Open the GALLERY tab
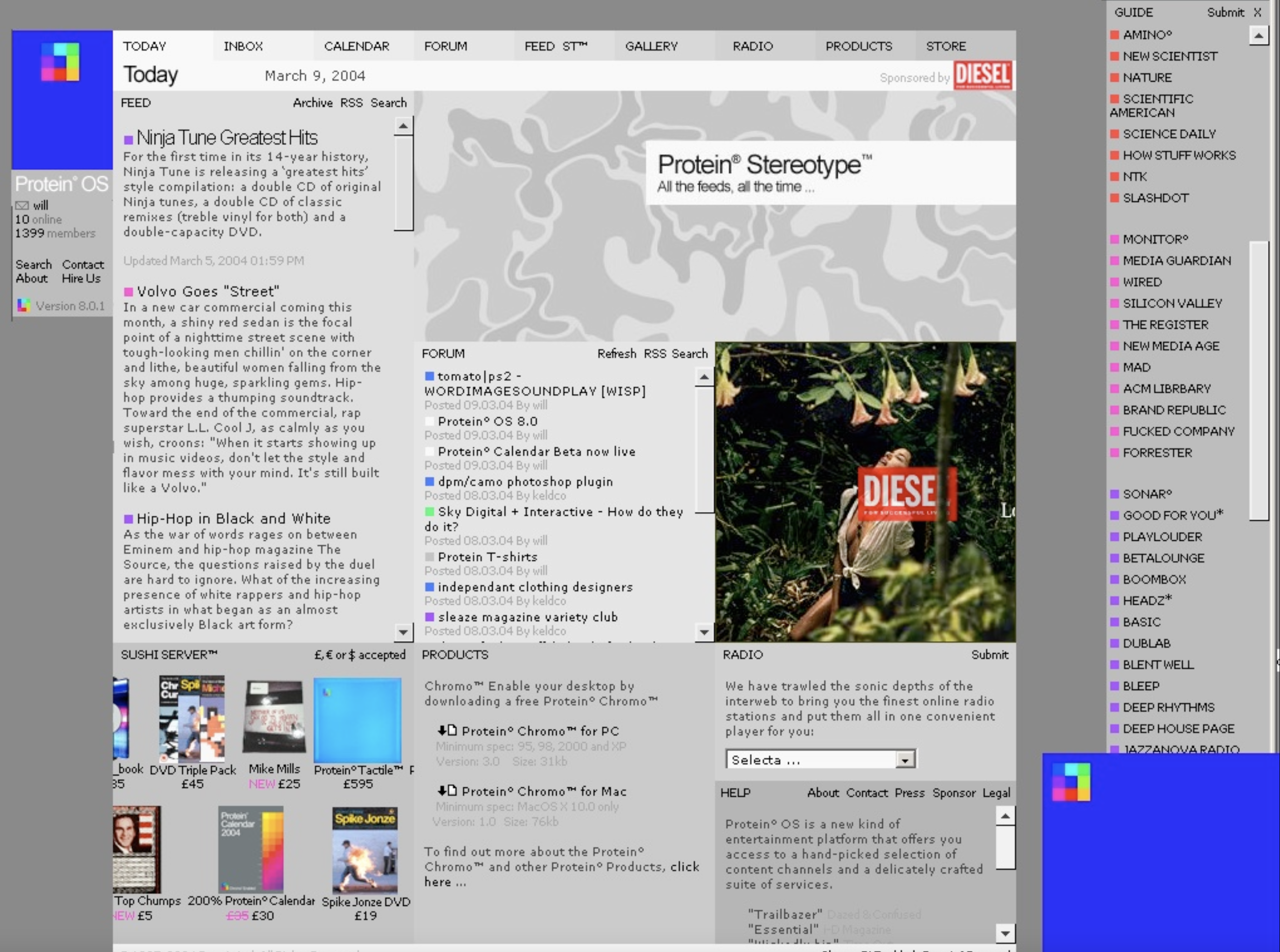Viewport: 1280px width, 952px height. point(651,46)
